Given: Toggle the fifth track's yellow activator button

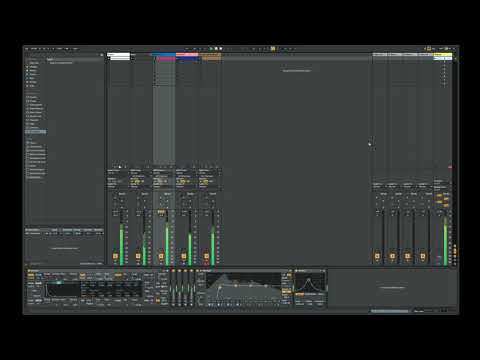Looking at the screenshot, I should 206,256.
